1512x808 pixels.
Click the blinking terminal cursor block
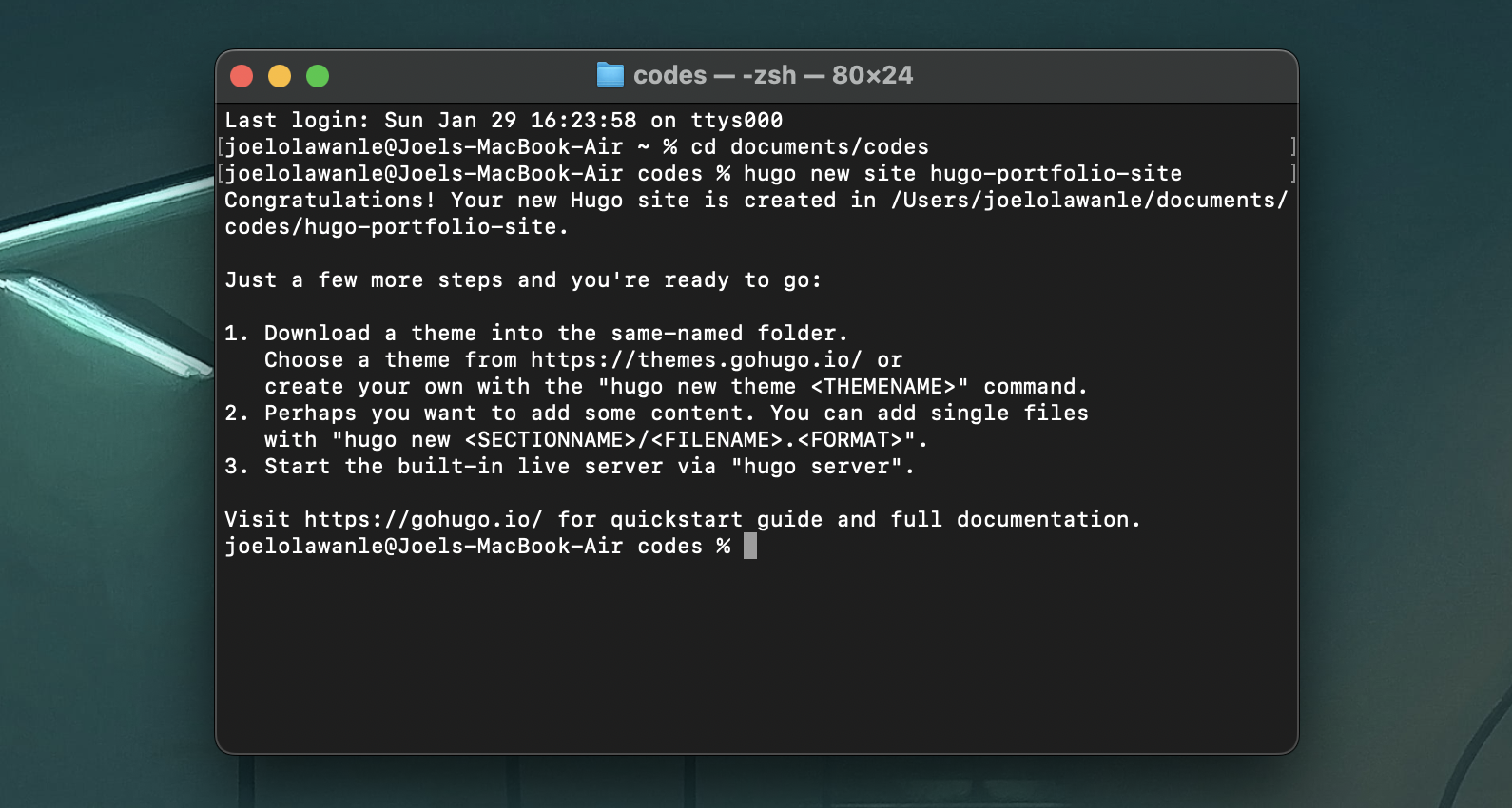751,546
